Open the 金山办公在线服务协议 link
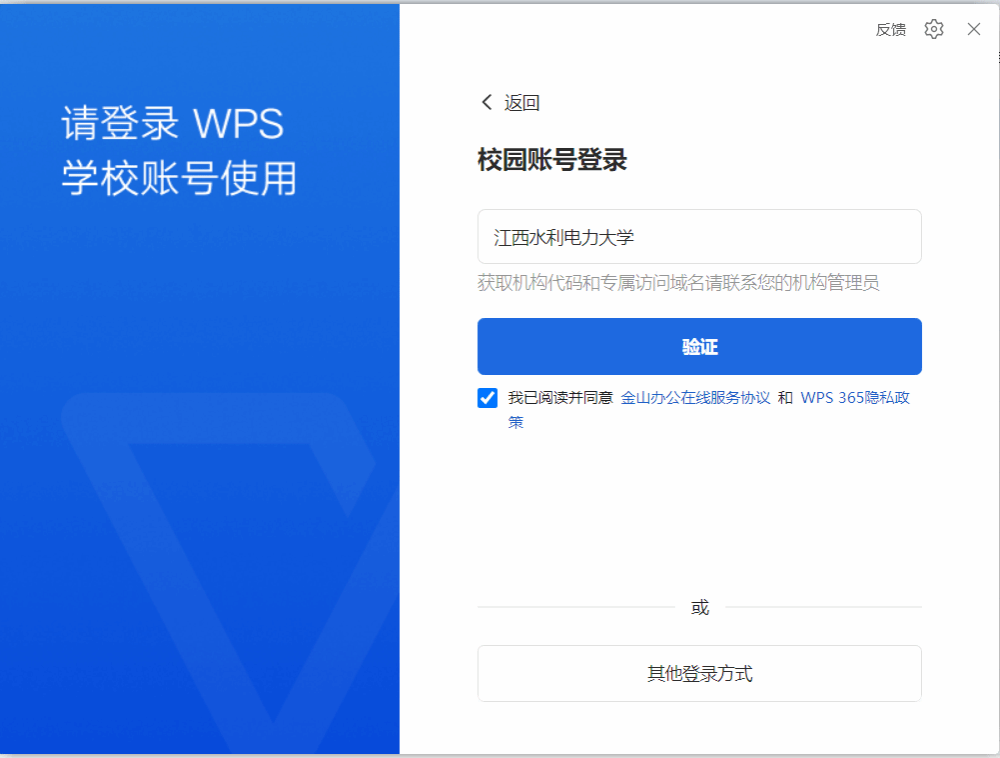The image size is (1000, 758). [695, 398]
